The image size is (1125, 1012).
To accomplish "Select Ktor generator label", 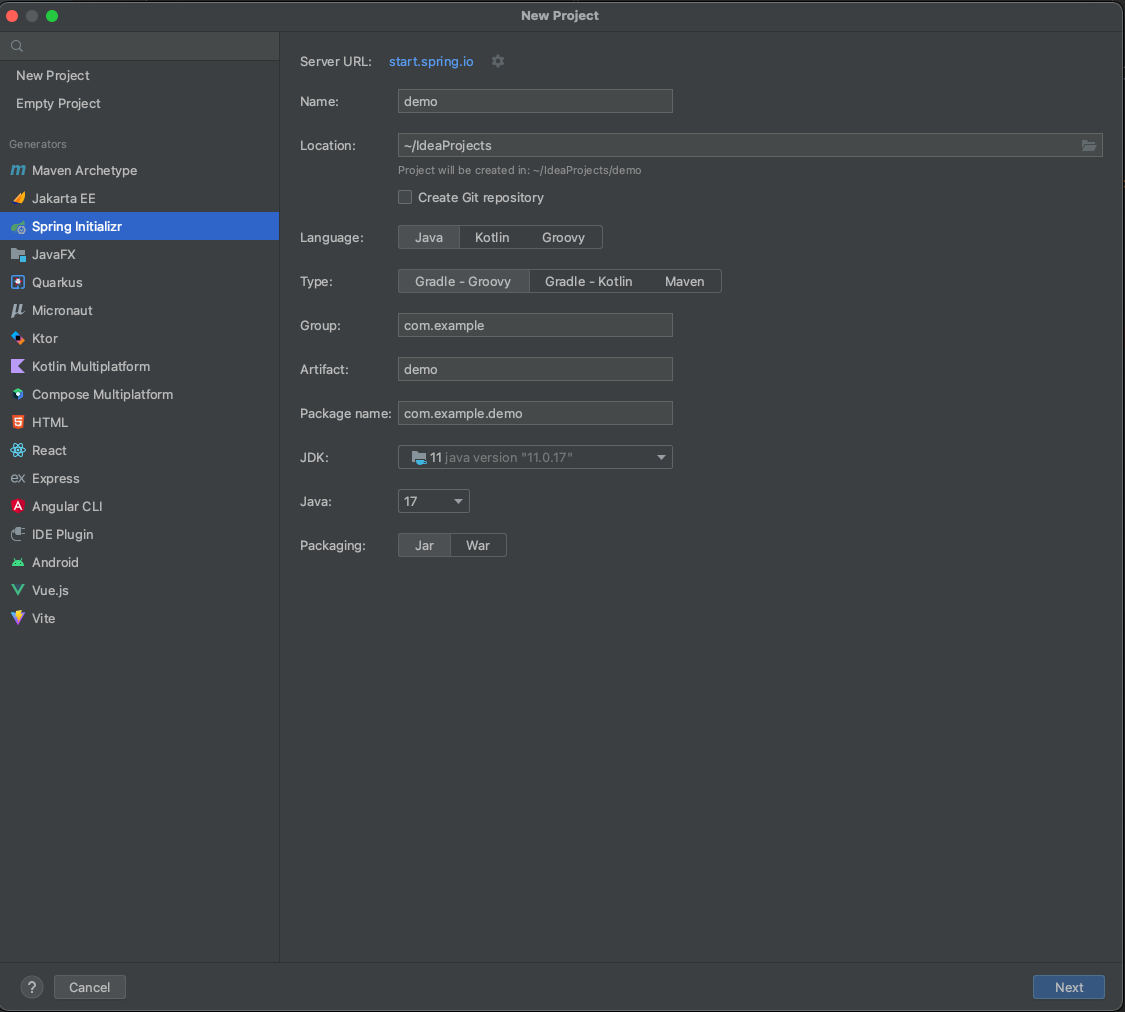I will coord(44,339).
